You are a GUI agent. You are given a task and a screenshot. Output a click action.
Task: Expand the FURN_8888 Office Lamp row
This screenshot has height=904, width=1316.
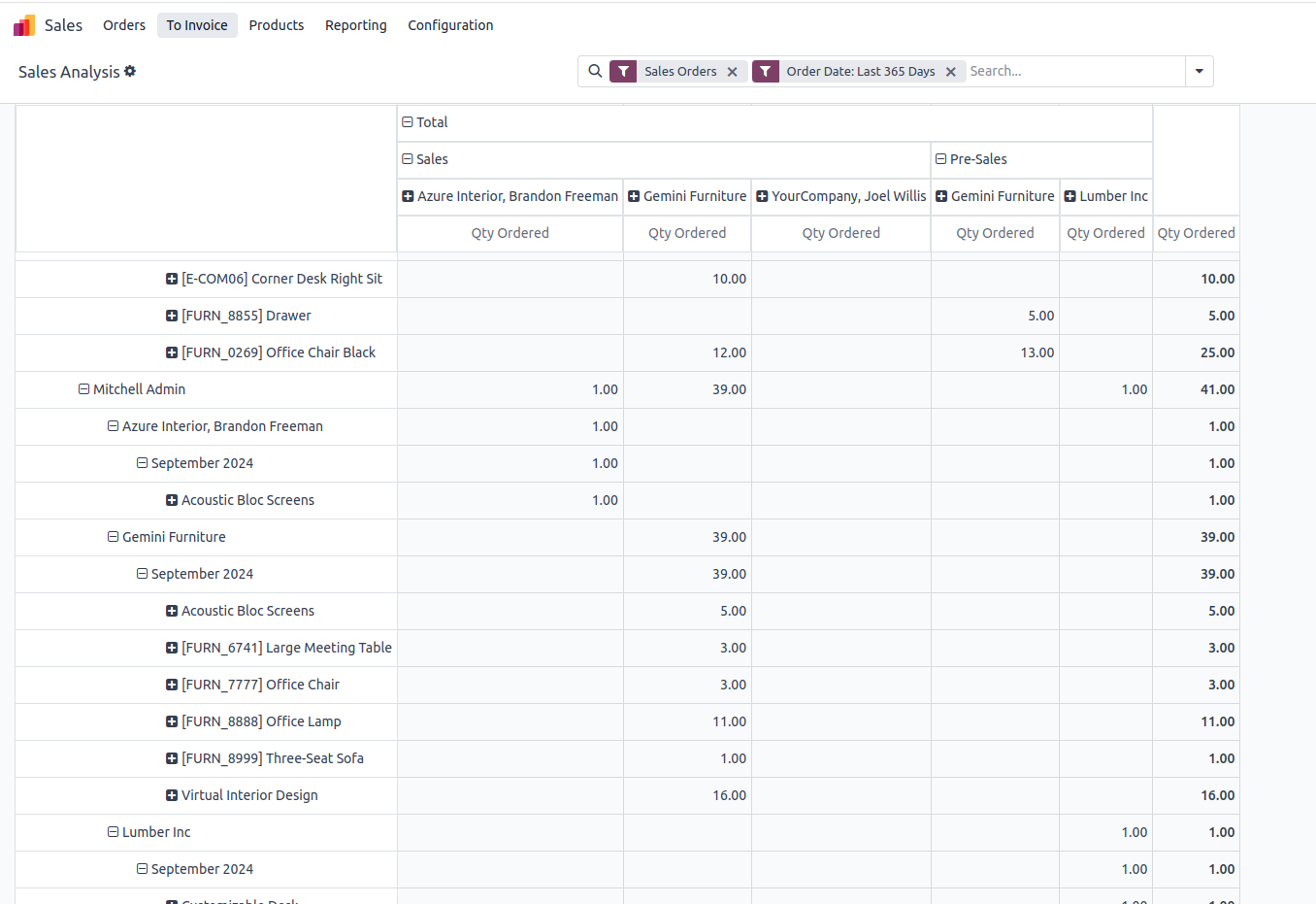click(x=261, y=721)
